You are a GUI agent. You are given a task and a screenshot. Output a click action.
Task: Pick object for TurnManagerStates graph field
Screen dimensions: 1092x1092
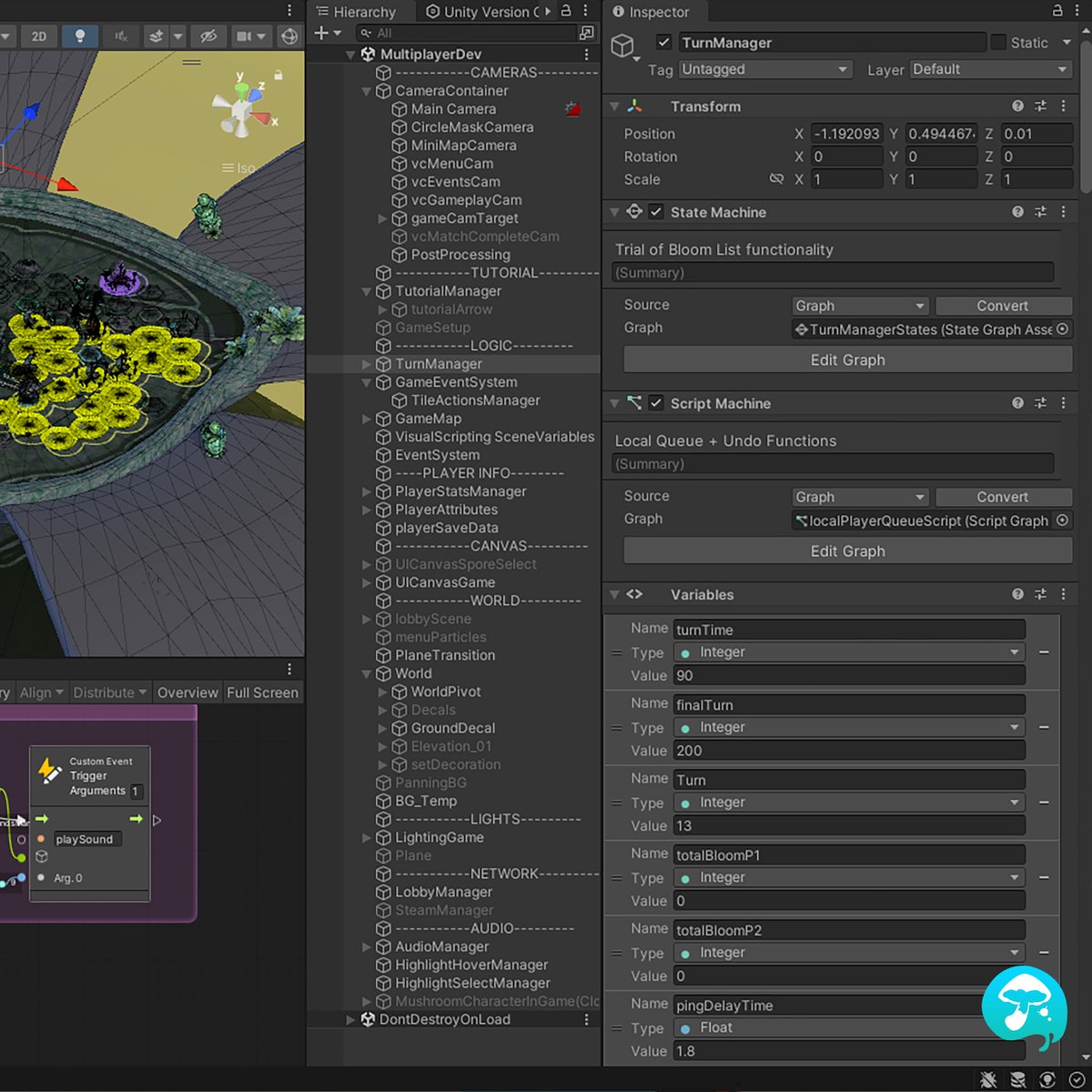(1062, 329)
